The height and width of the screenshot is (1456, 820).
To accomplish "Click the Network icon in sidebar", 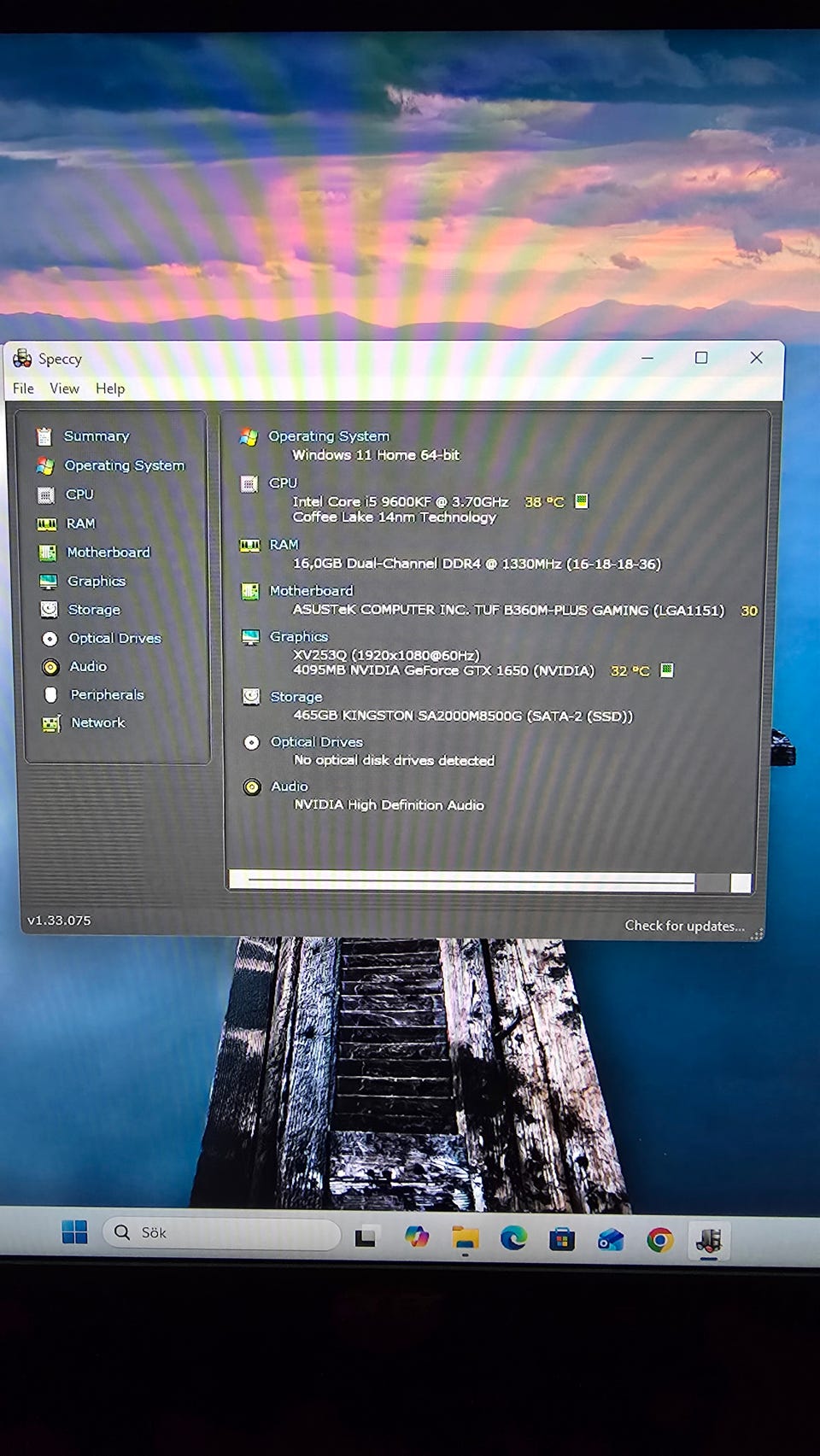I will (x=52, y=723).
